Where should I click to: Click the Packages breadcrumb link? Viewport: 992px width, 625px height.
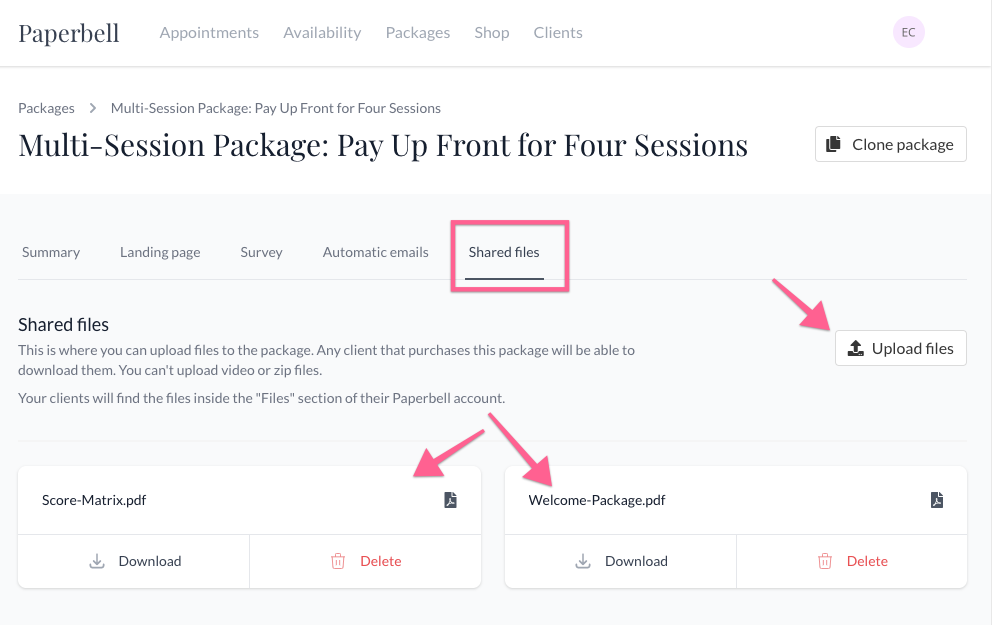tap(47, 108)
